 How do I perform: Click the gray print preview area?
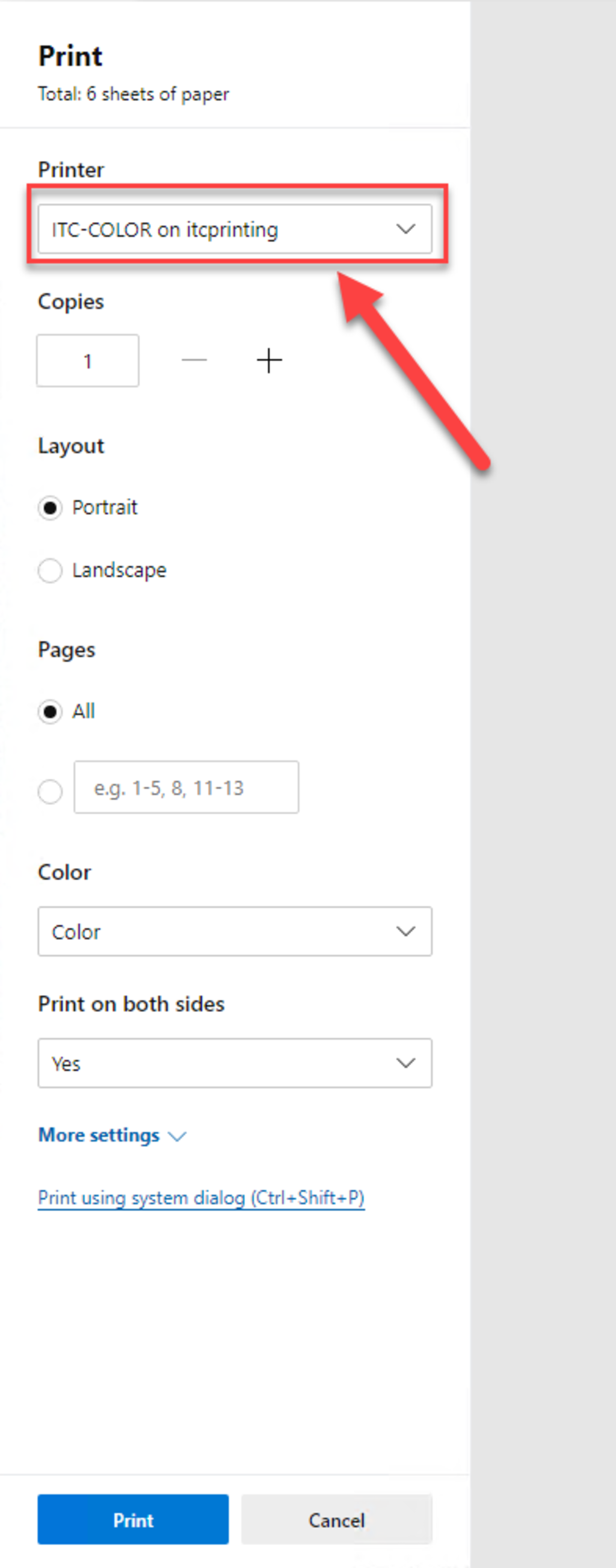(x=543, y=784)
